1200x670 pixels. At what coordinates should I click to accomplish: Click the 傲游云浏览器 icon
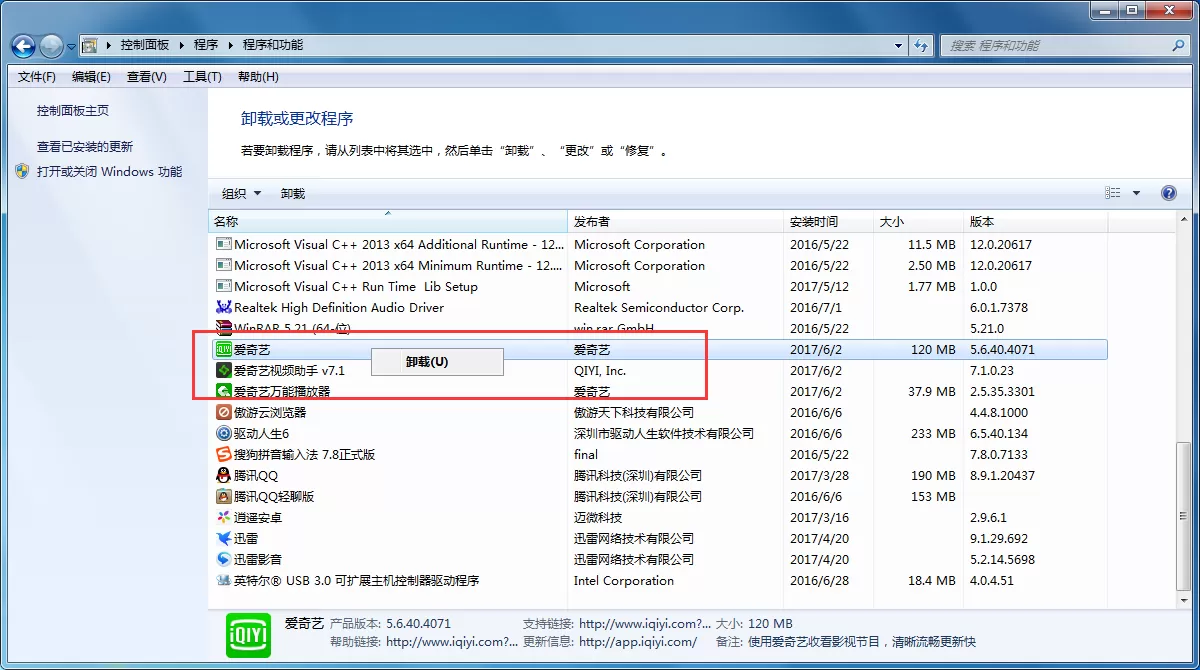(x=224, y=413)
